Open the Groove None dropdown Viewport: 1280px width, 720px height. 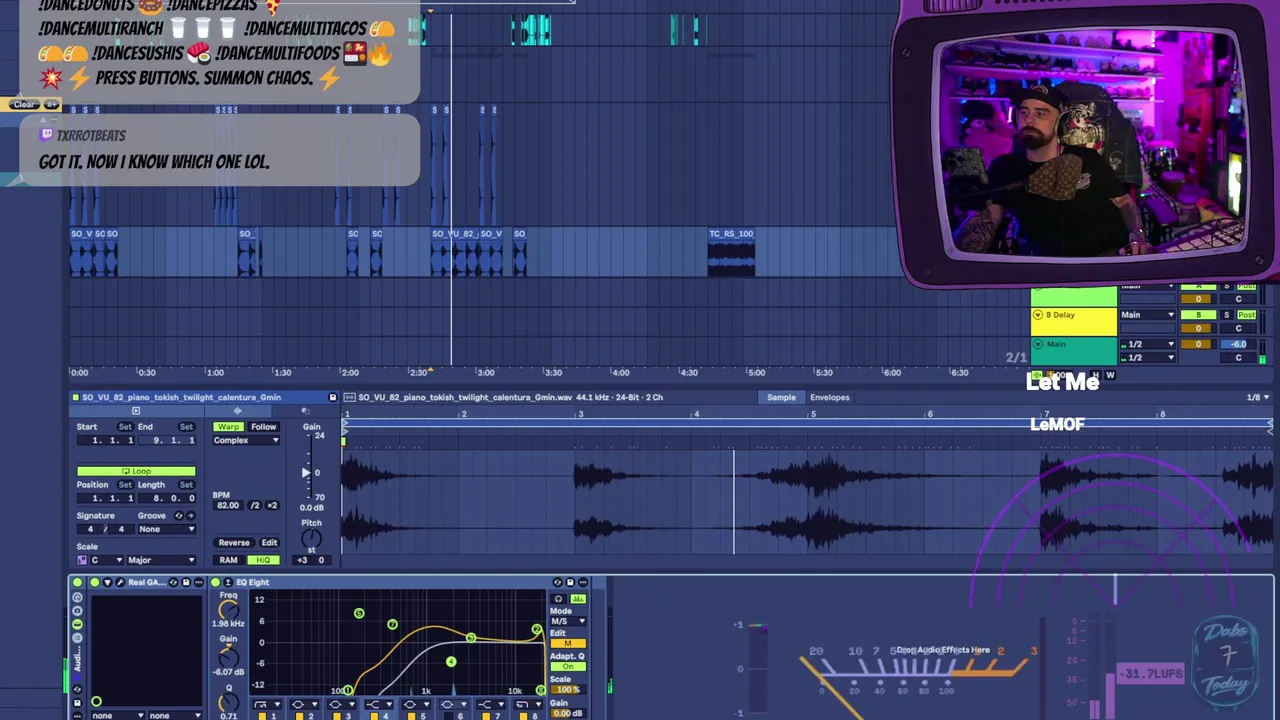(x=167, y=529)
